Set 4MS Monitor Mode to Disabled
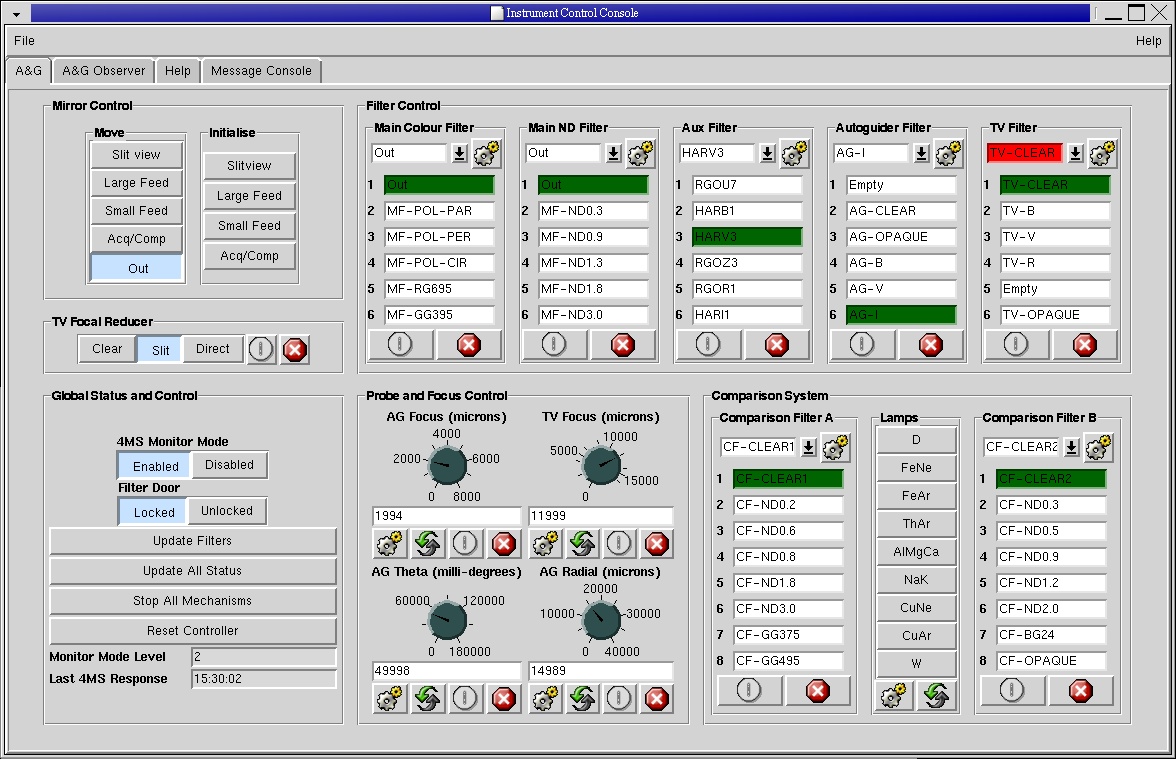 click(x=230, y=465)
